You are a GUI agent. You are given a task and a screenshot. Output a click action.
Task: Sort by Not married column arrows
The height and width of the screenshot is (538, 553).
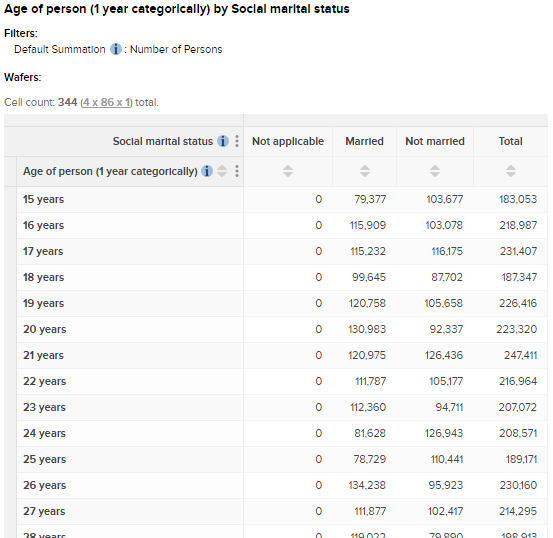435,171
